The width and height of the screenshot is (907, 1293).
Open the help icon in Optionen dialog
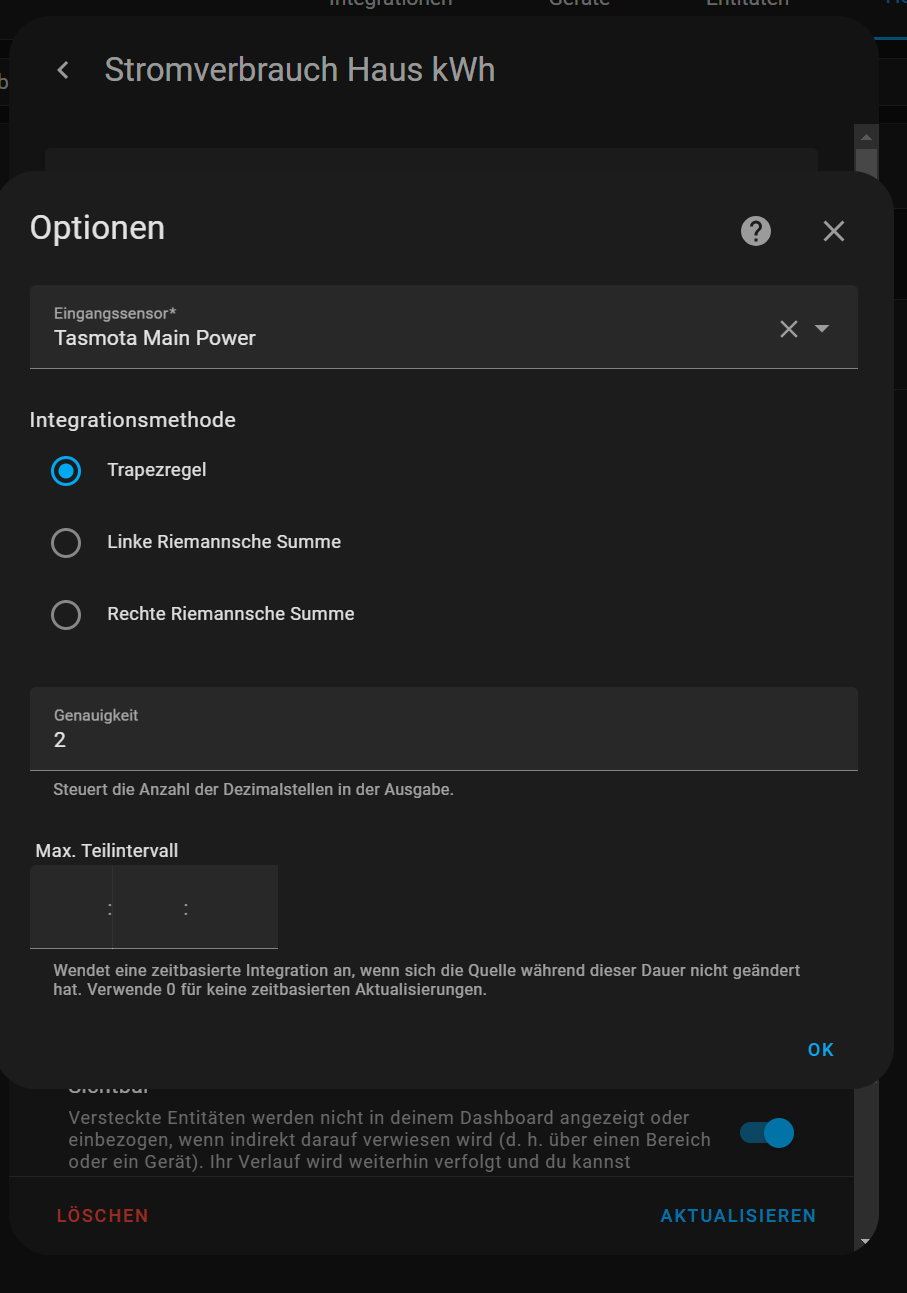point(755,231)
